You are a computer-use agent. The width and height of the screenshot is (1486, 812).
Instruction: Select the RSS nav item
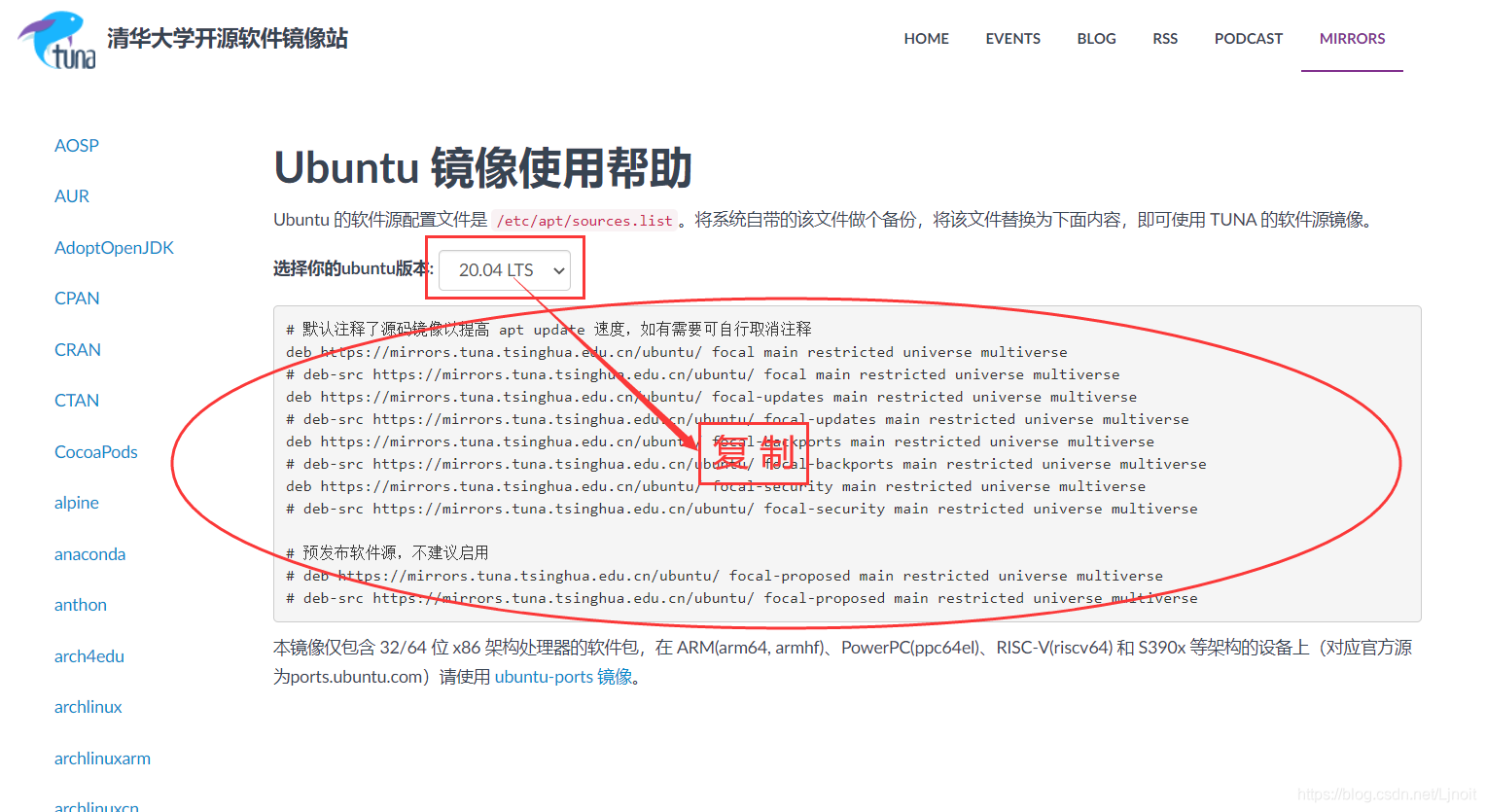pos(1165,39)
